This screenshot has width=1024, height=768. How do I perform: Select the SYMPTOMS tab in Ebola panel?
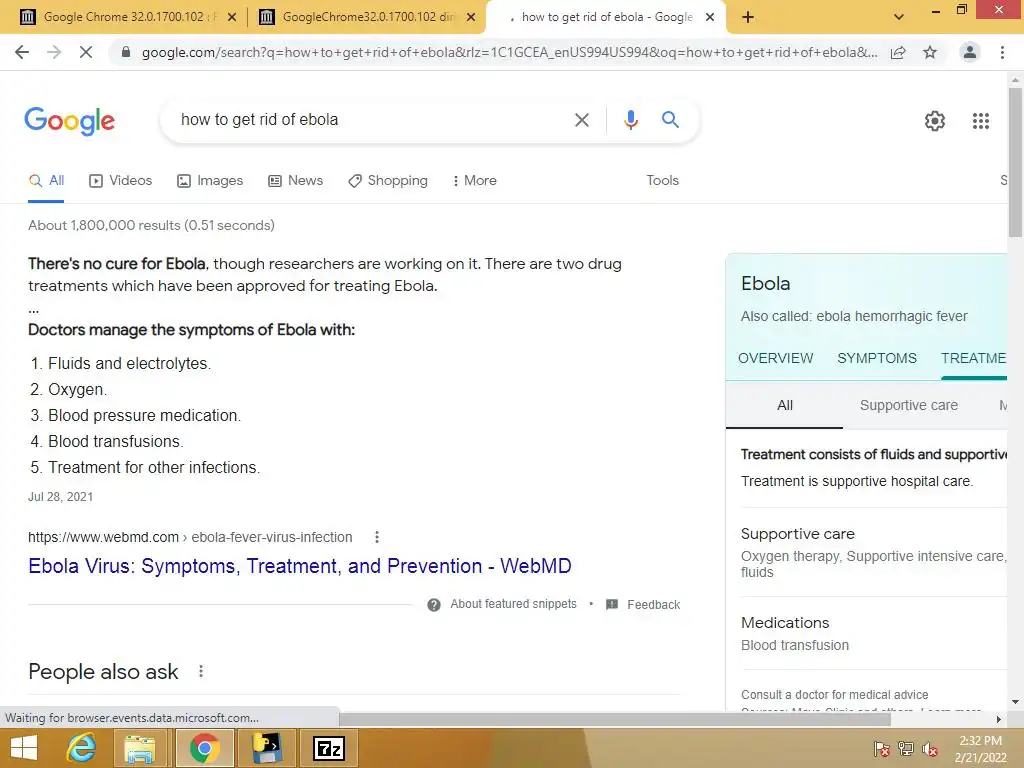pyautogui.click(x=876, y=359)
